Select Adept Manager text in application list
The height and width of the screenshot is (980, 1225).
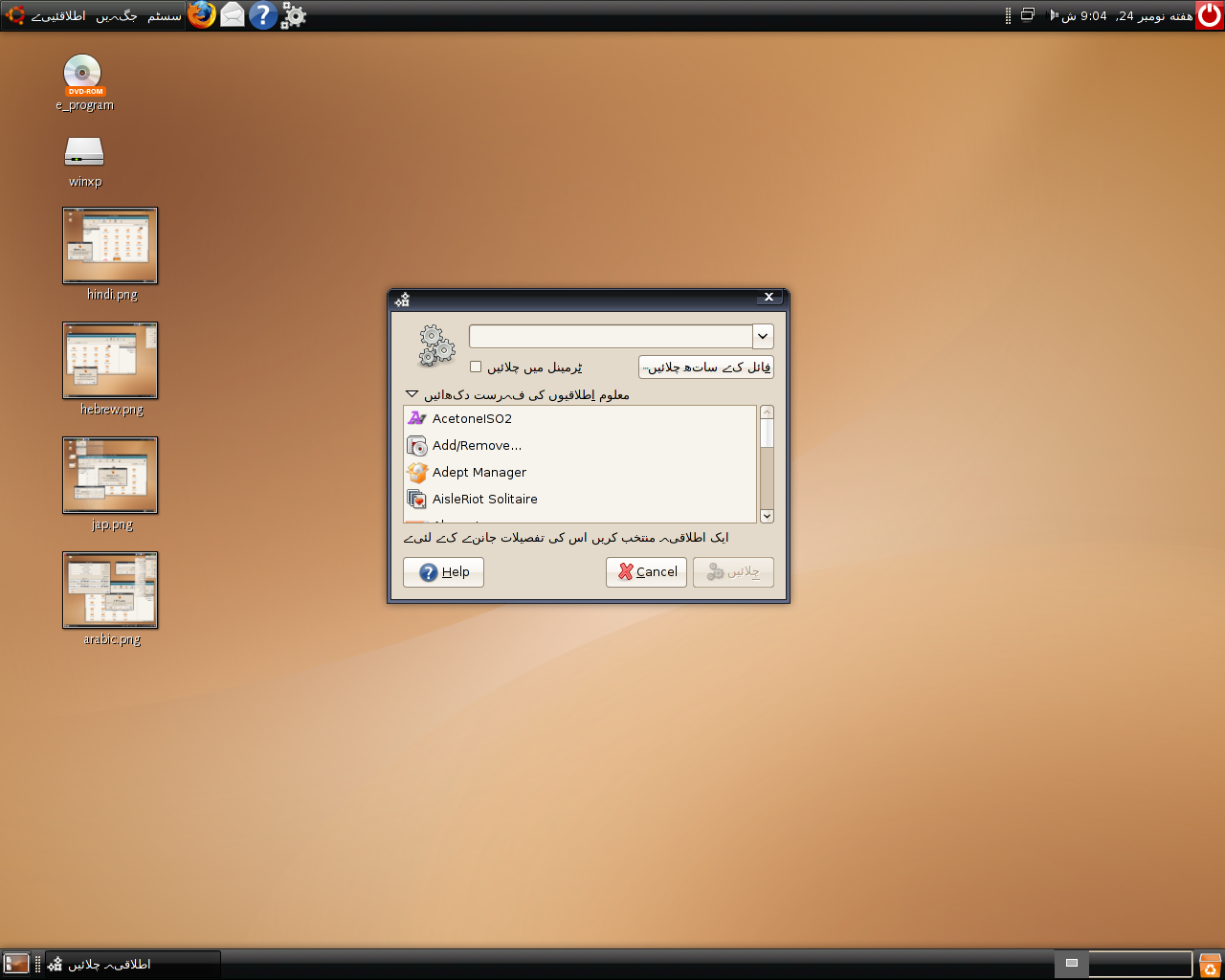(x=479, y=472)
